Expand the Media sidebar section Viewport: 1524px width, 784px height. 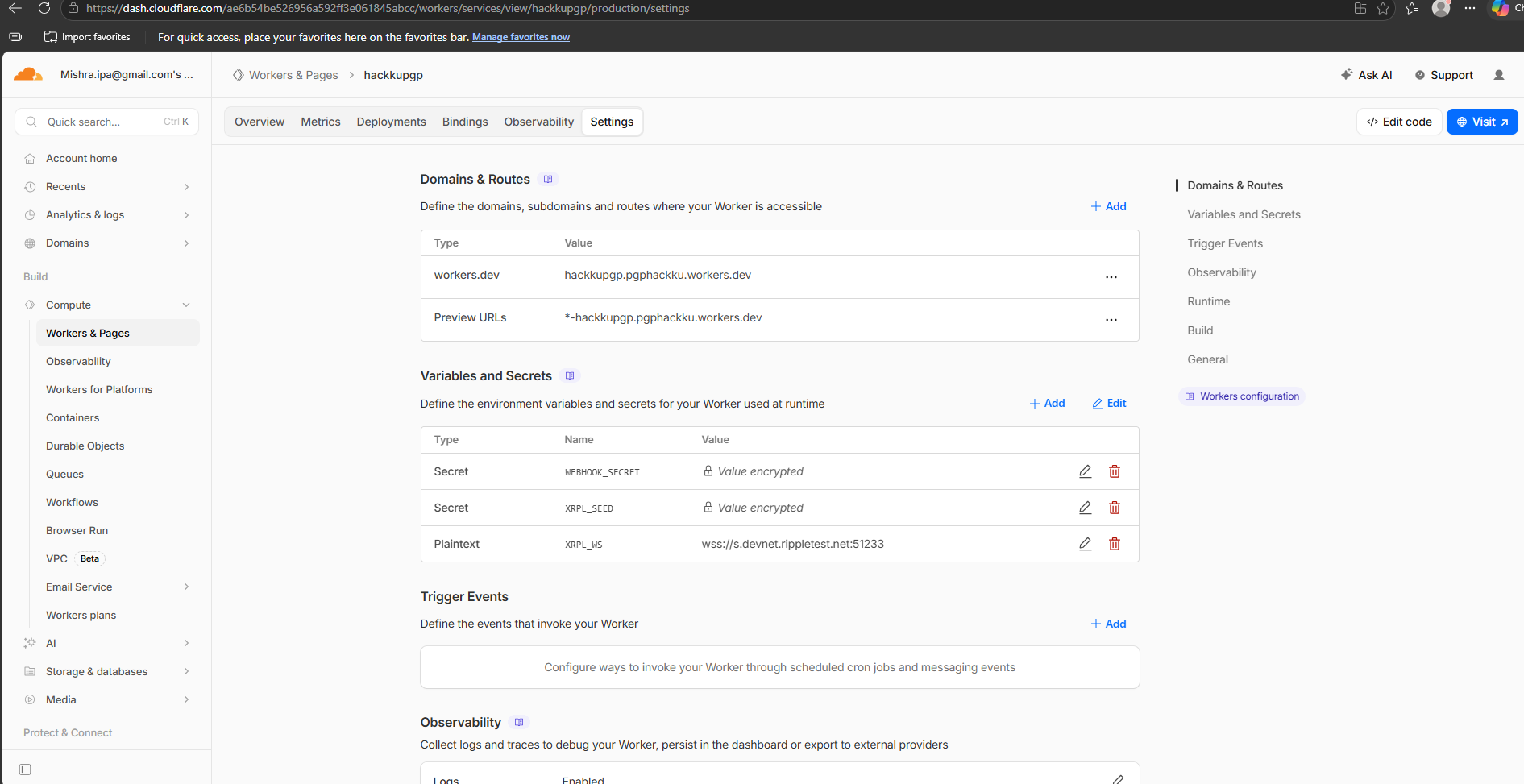[x=186, y=699]
